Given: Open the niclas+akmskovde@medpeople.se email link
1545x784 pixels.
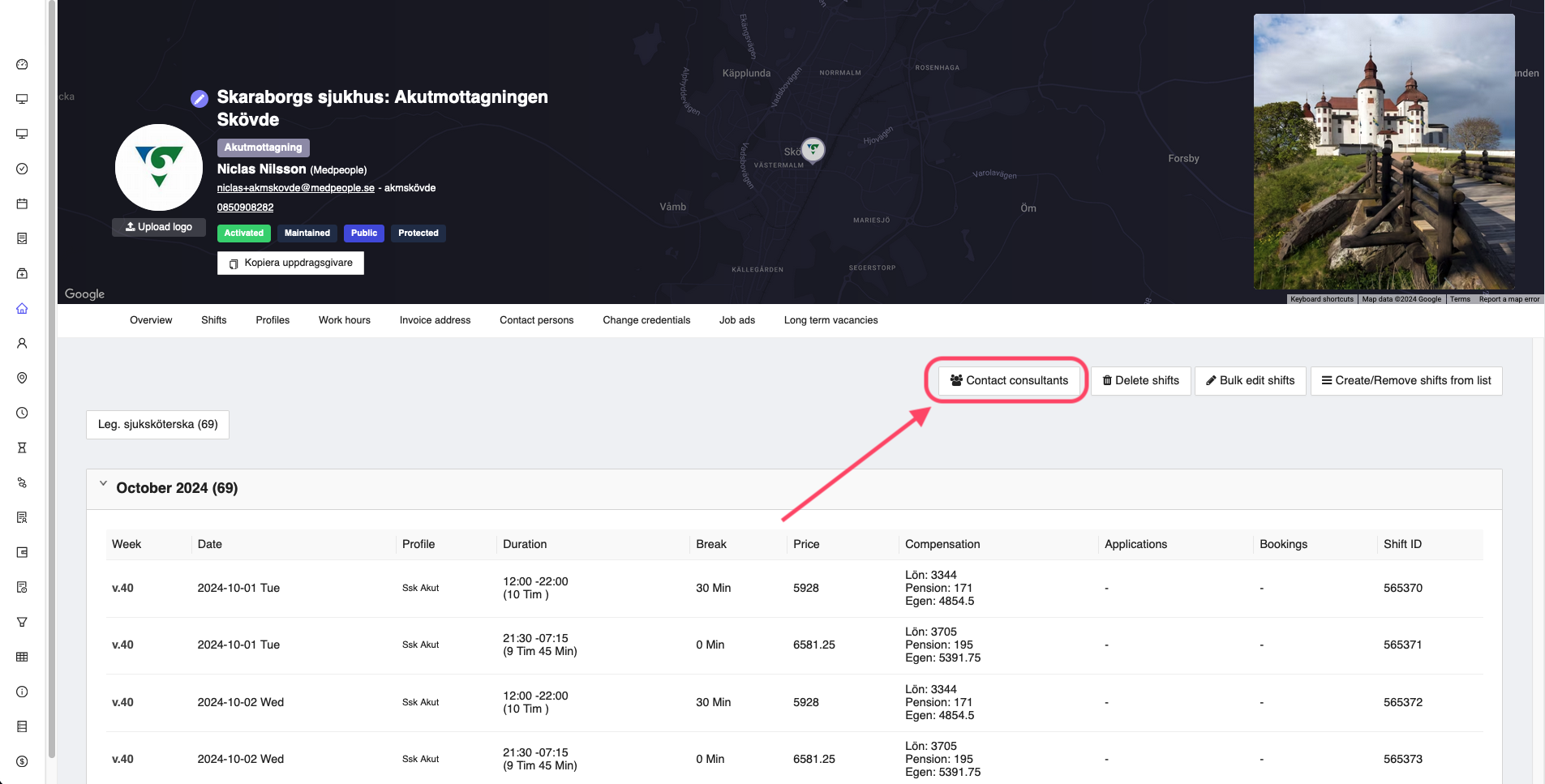Looking at the screenshot, I should (x=295, y=188).
